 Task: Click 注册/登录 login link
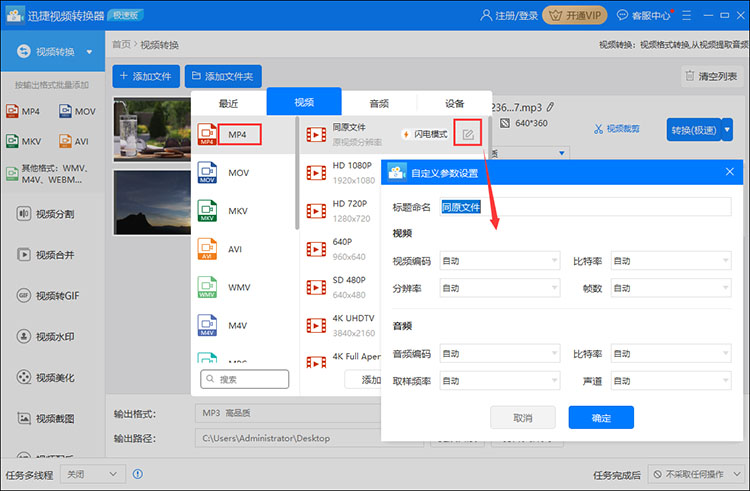point(509,15)
